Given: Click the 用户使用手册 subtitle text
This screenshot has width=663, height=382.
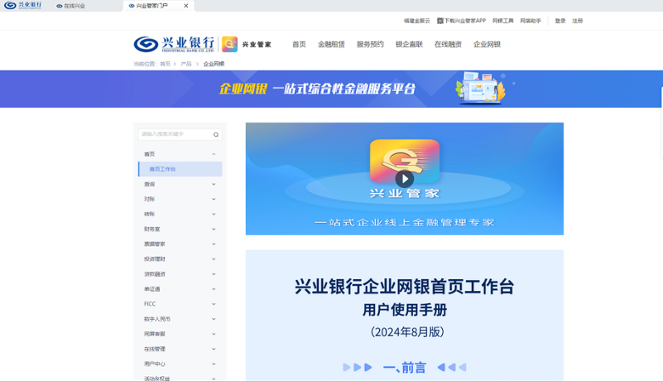Looking at the screenshot, I should coord(405,310).
